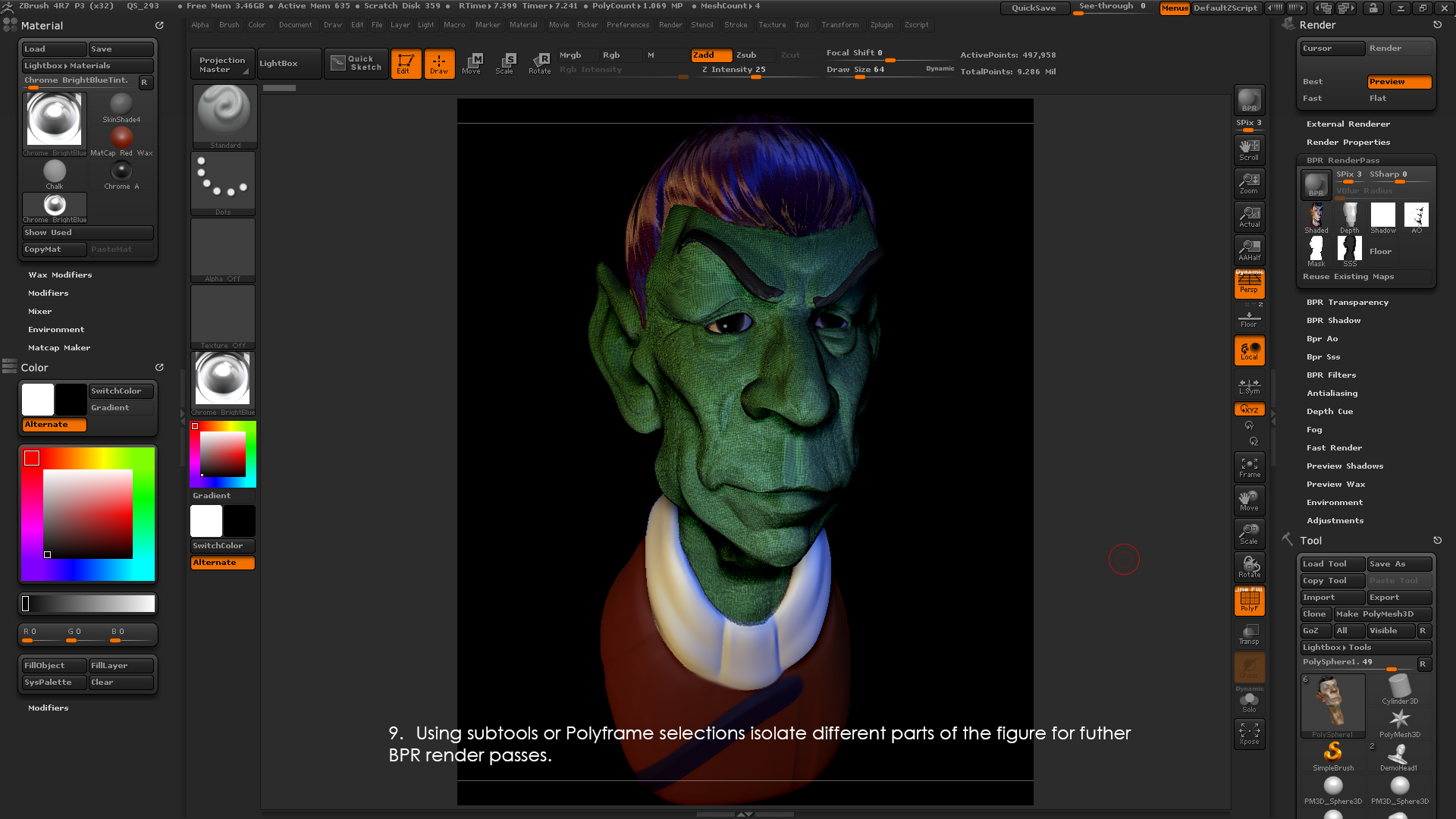Expand Wax Modifiers in Material panel
This screenshot has height=819, width=1456.
[x=60, y=275]
